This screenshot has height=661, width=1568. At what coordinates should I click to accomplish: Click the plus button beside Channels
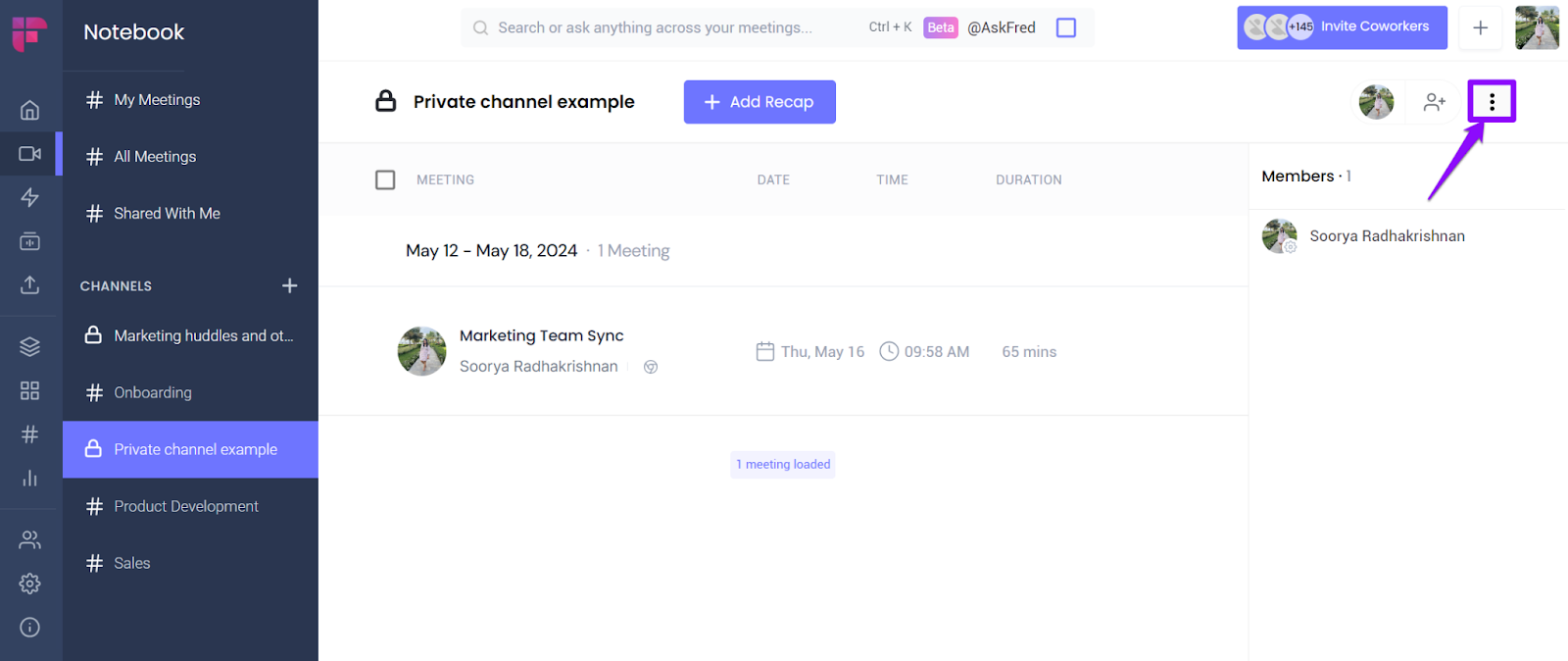[x=290, y=285]
